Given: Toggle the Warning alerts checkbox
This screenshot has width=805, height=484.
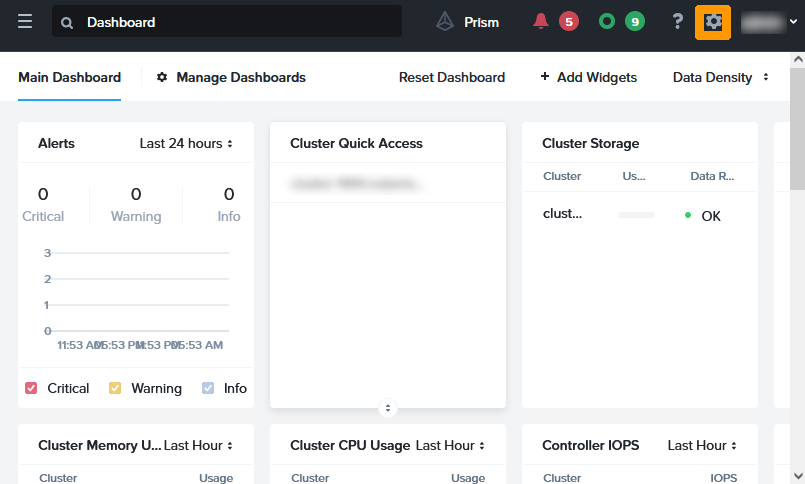Looking at the screenshot, I should 115,388.
